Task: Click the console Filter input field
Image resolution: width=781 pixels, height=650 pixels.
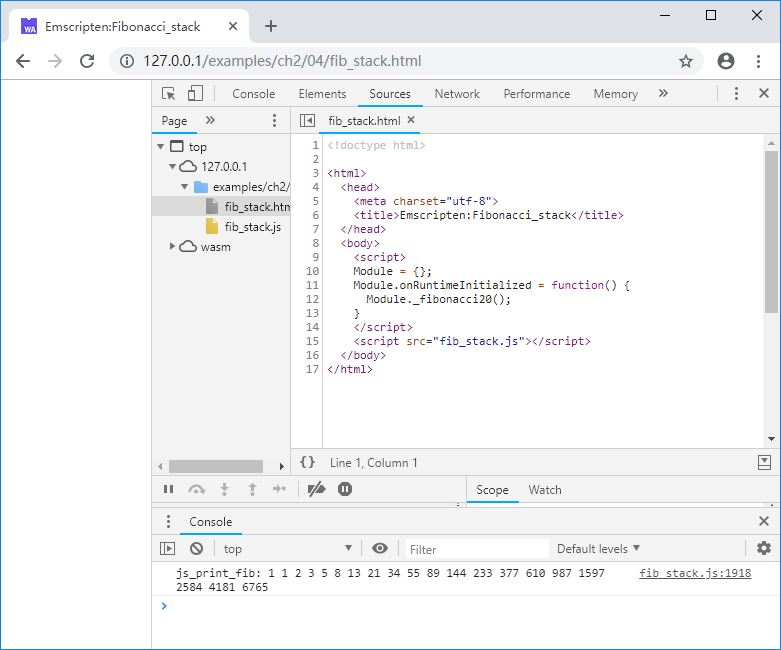Action: coord(477,549)
